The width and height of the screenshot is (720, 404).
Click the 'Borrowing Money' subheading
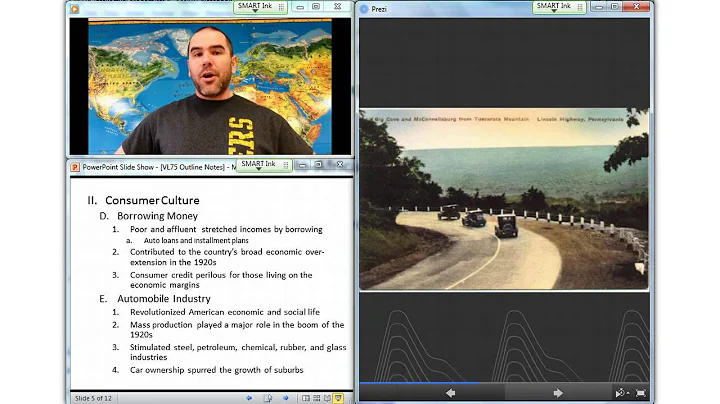[x=158, y=216]
